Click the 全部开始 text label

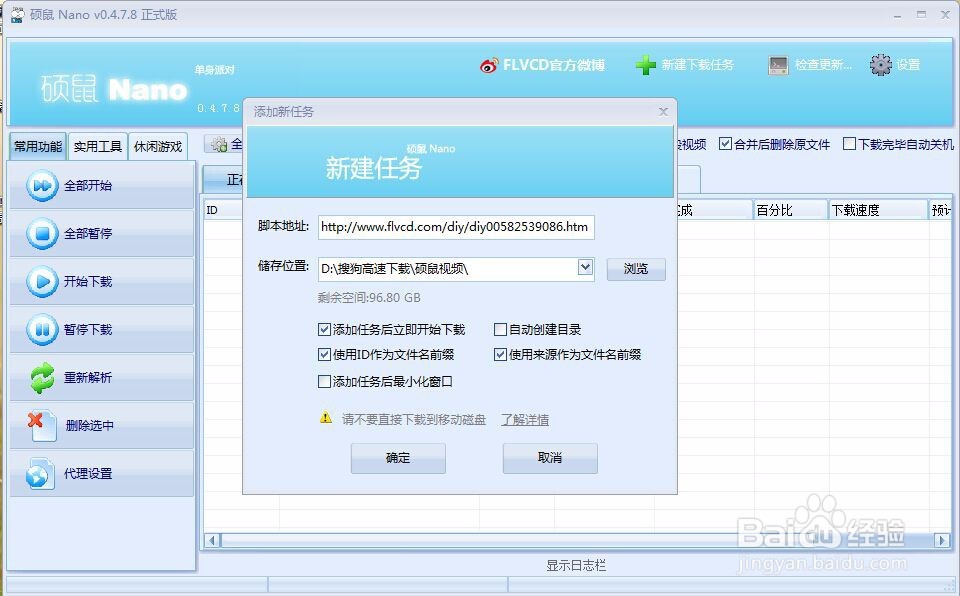[x=88, y=186]
